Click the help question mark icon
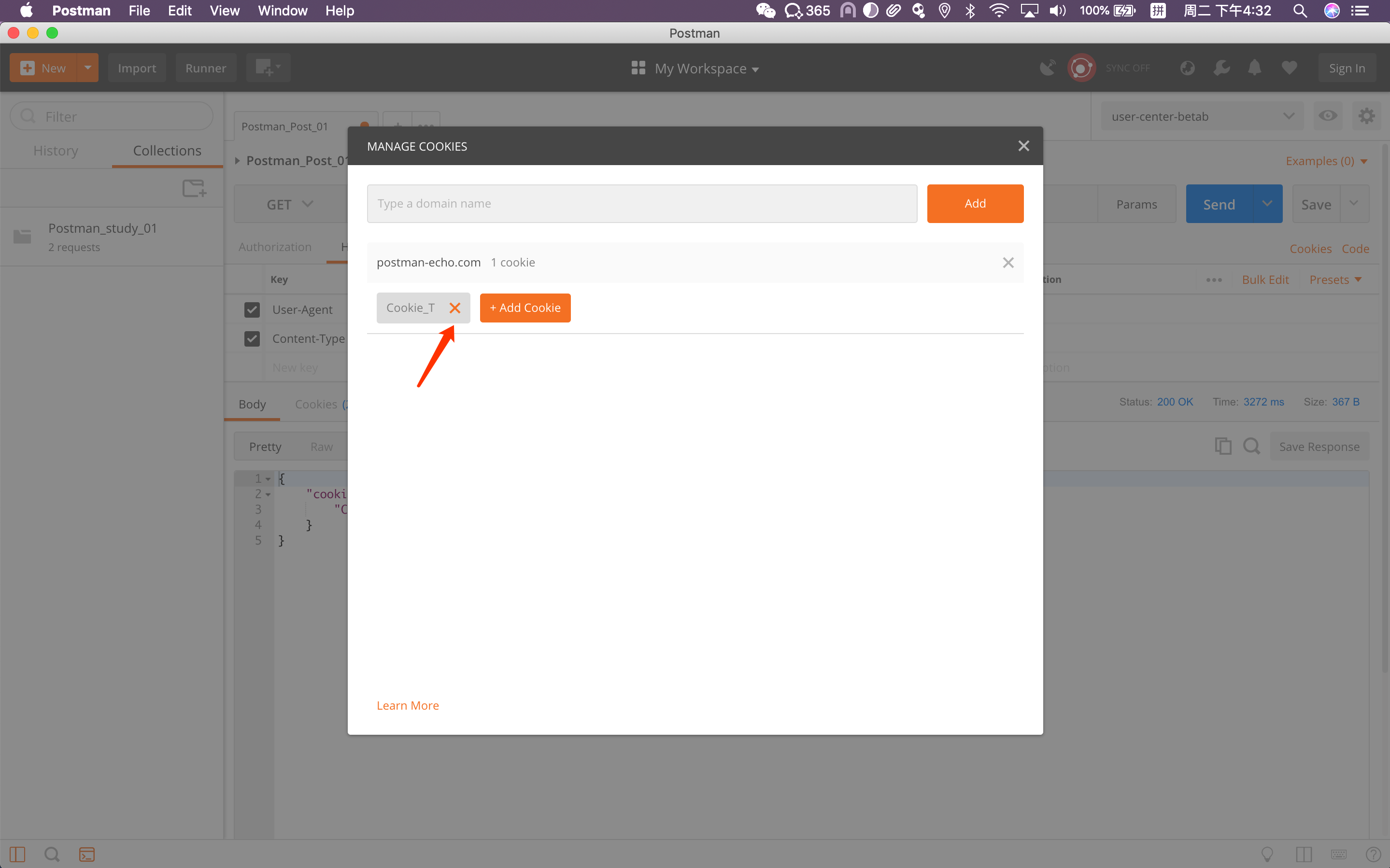1390x868 pixels. coord(1373,854)
